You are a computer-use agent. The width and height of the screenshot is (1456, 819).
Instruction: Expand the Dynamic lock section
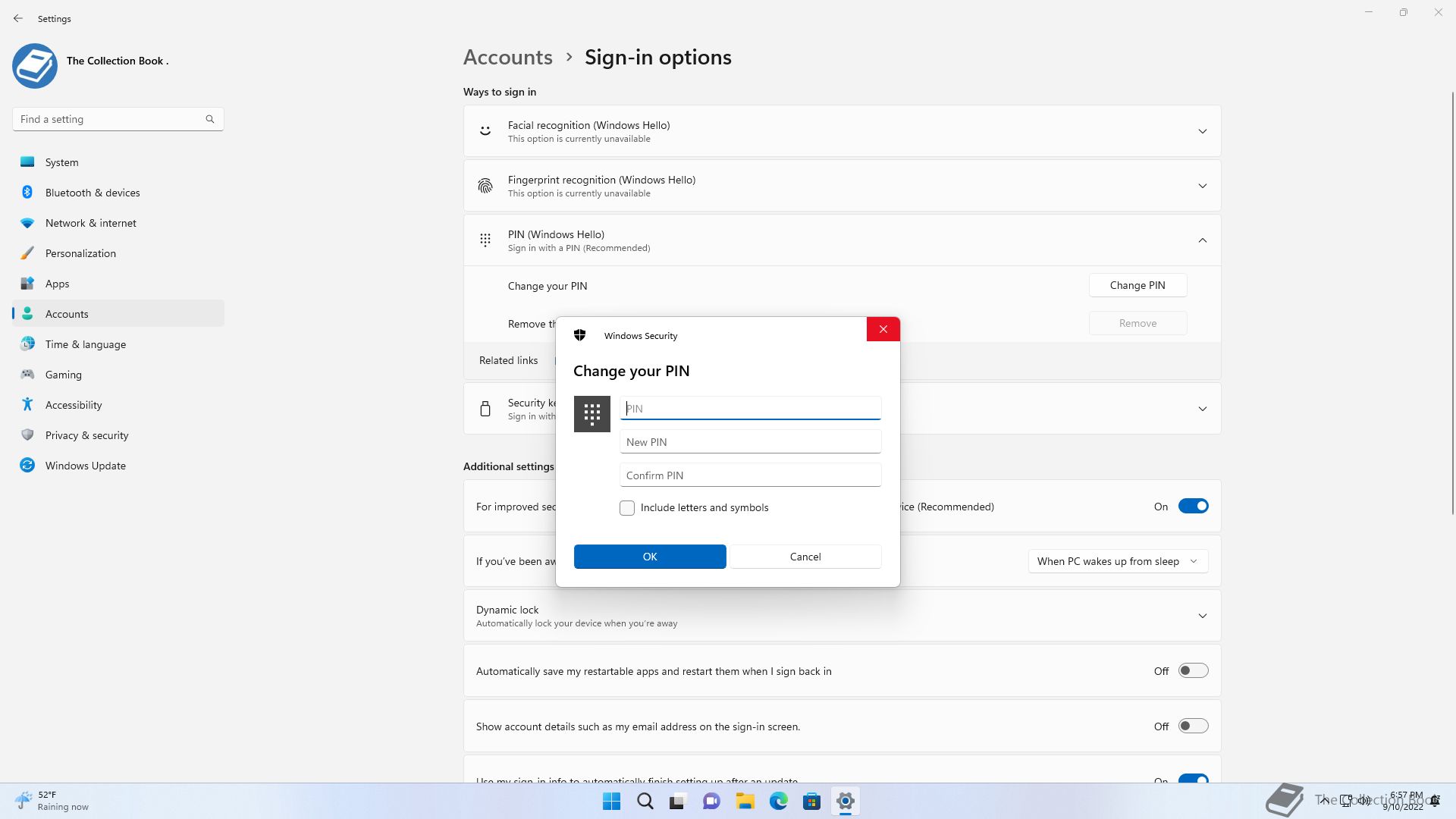[x=1203, y=616]
